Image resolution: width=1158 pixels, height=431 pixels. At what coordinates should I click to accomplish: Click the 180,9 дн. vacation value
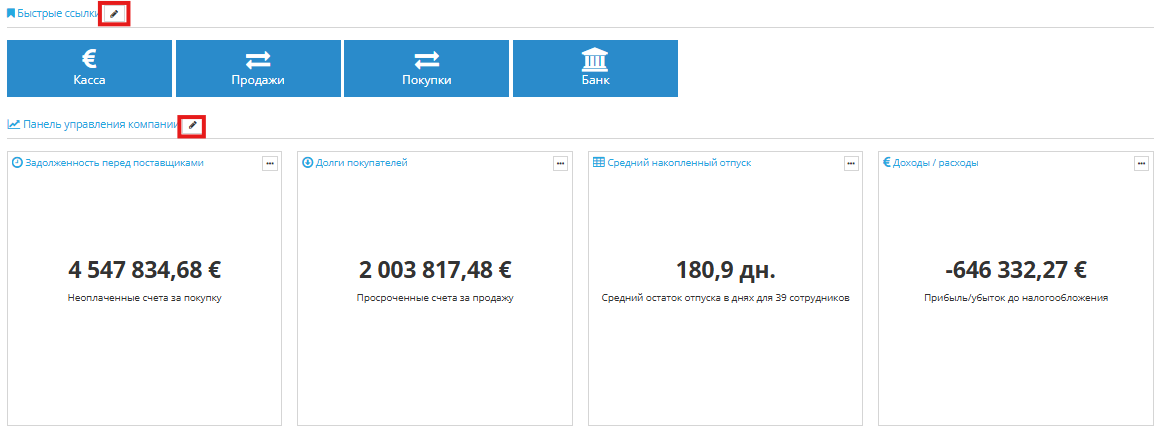(725, 270)
